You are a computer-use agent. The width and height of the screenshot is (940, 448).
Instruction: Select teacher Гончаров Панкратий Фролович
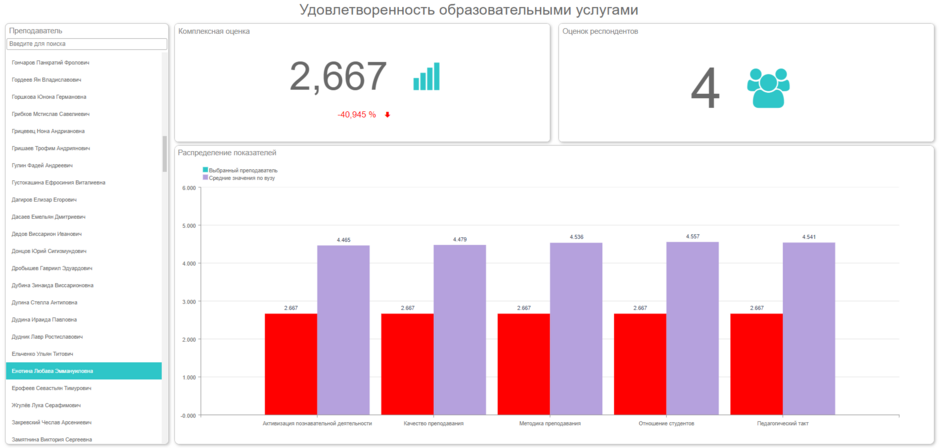point(48,62)
